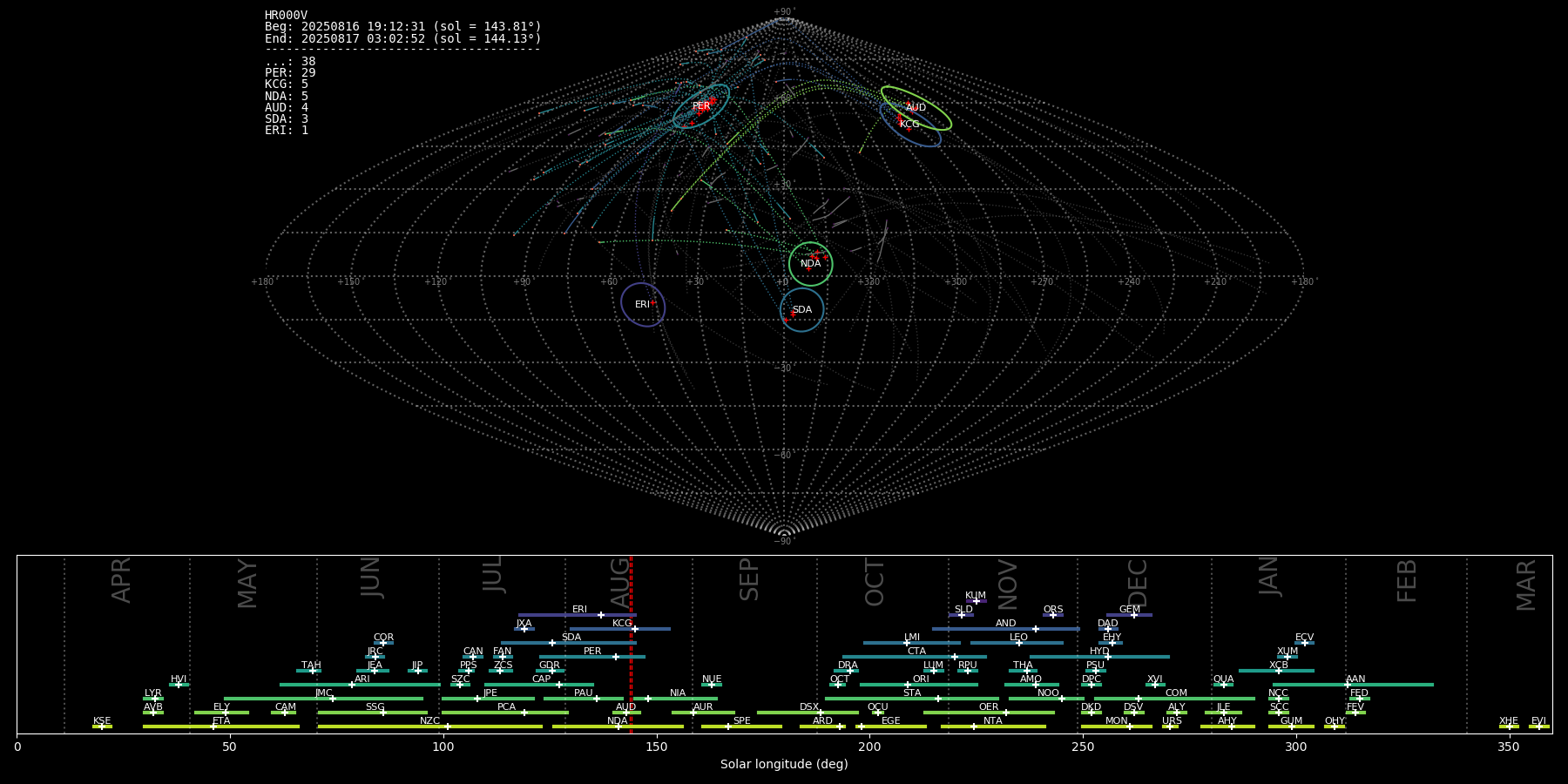
Task: Click the 'PER: 29' count in legend
Action: click(x=290, y=73)
